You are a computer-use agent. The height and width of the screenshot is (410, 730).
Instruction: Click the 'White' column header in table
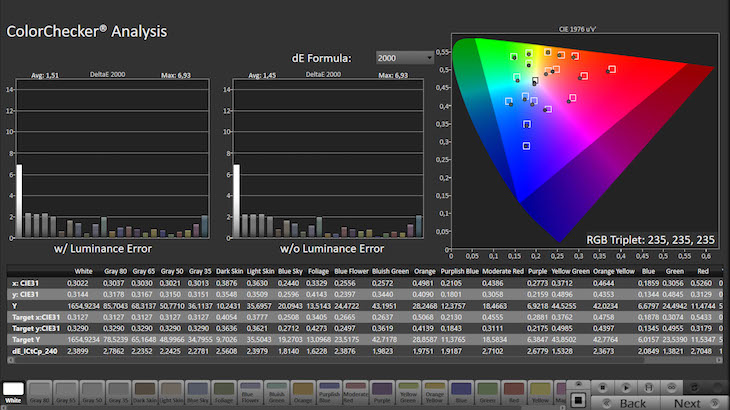pyautogui.click(x=83, y=271)
